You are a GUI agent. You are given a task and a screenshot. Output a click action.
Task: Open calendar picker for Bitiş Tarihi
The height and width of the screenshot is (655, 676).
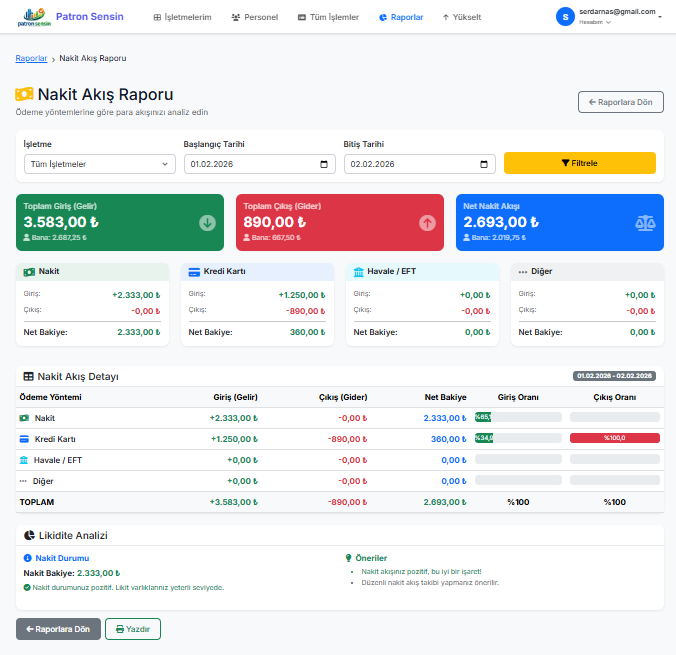pos(485,164)
